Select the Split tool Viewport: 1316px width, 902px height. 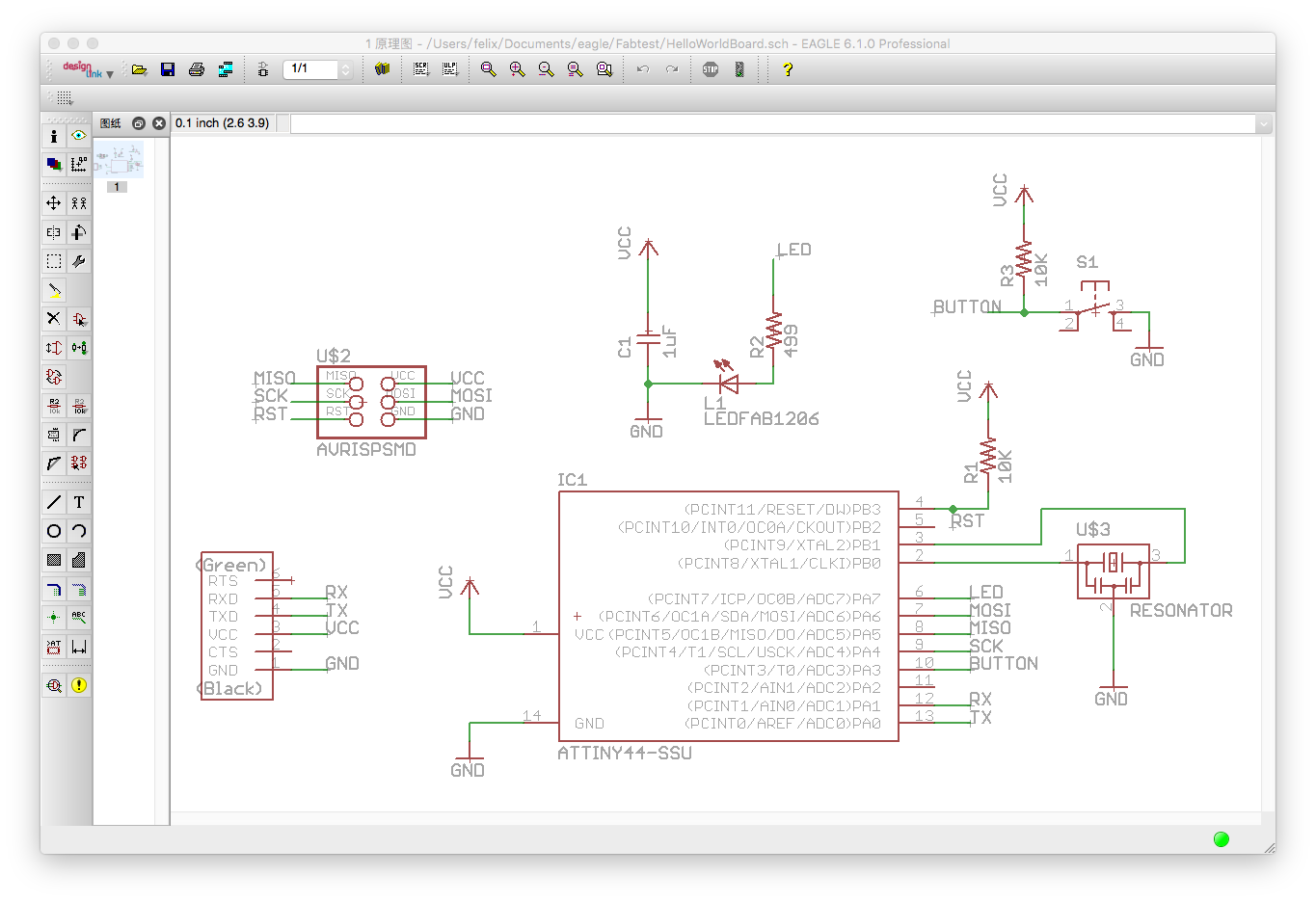point(54,464)
